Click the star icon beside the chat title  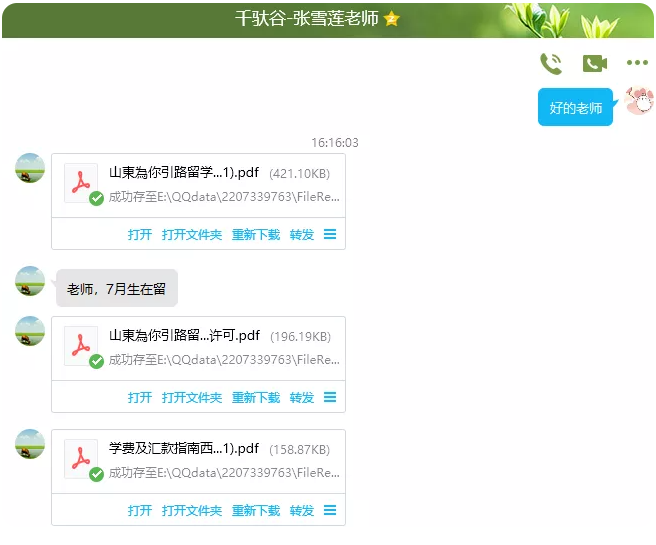[392, 18]
